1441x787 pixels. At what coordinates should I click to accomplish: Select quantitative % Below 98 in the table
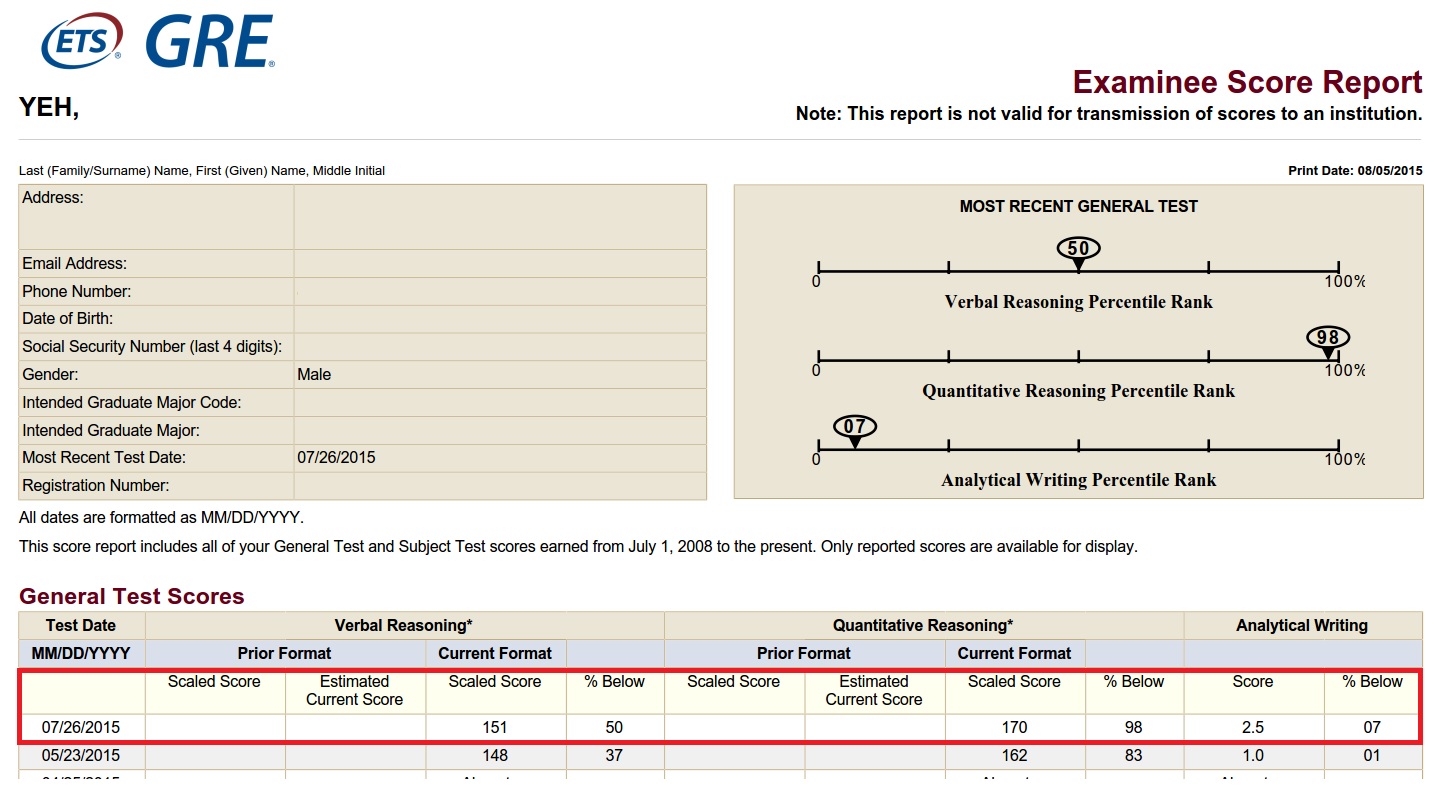pyautogui.click(x=1133, y=728)
